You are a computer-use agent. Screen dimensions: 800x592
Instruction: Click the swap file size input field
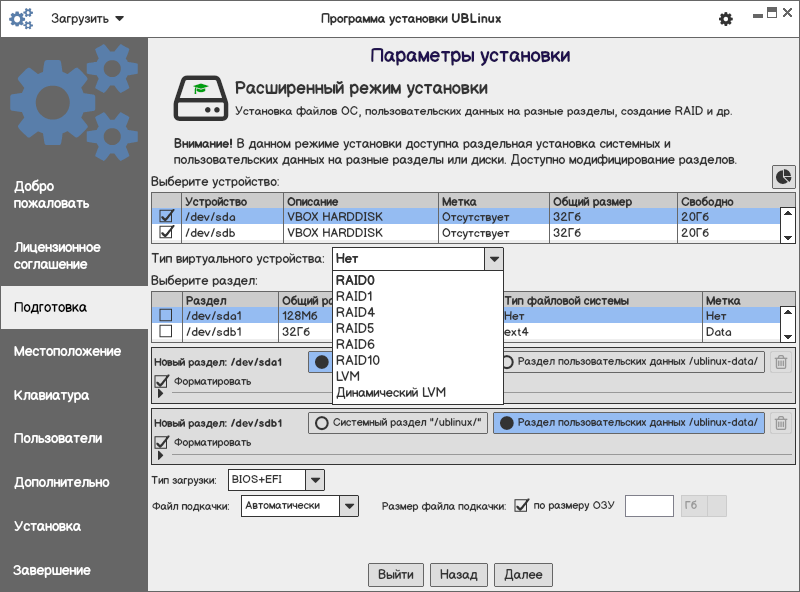649,506
